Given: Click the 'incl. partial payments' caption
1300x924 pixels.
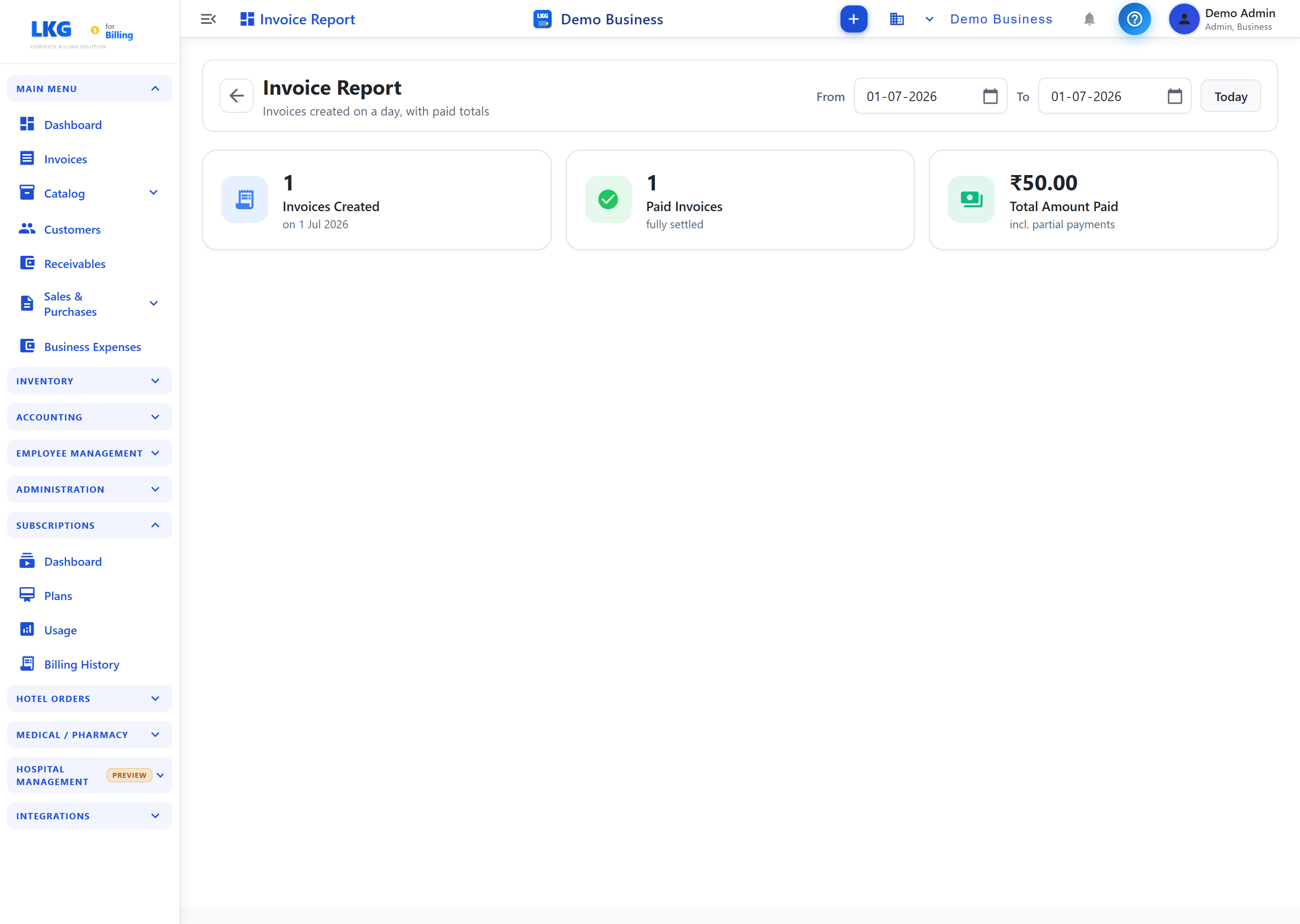Looking at the screenshot, I should (x=1062, y=224).
